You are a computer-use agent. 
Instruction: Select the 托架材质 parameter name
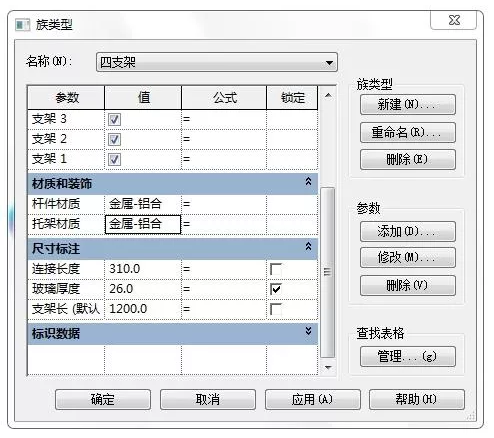56,224
